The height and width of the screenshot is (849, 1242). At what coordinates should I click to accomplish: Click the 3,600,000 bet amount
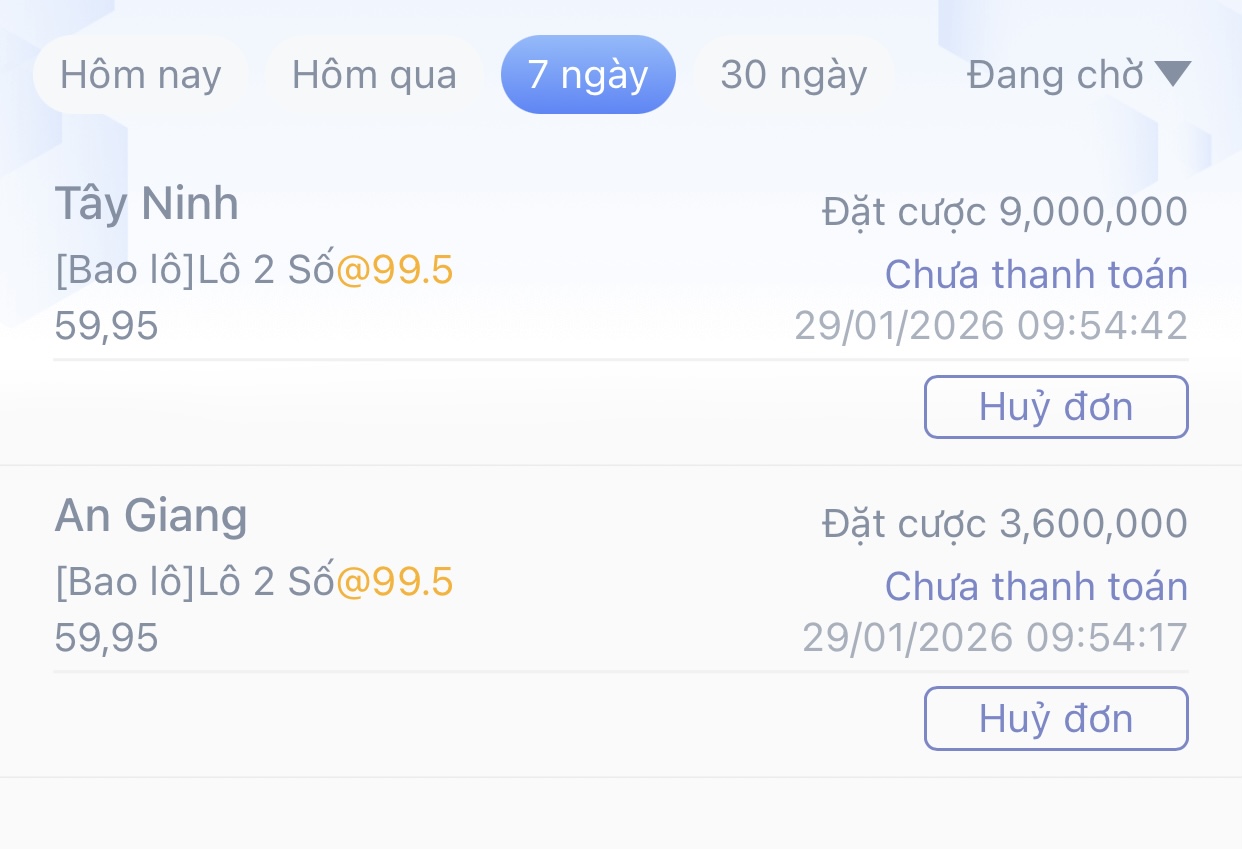1093,524
